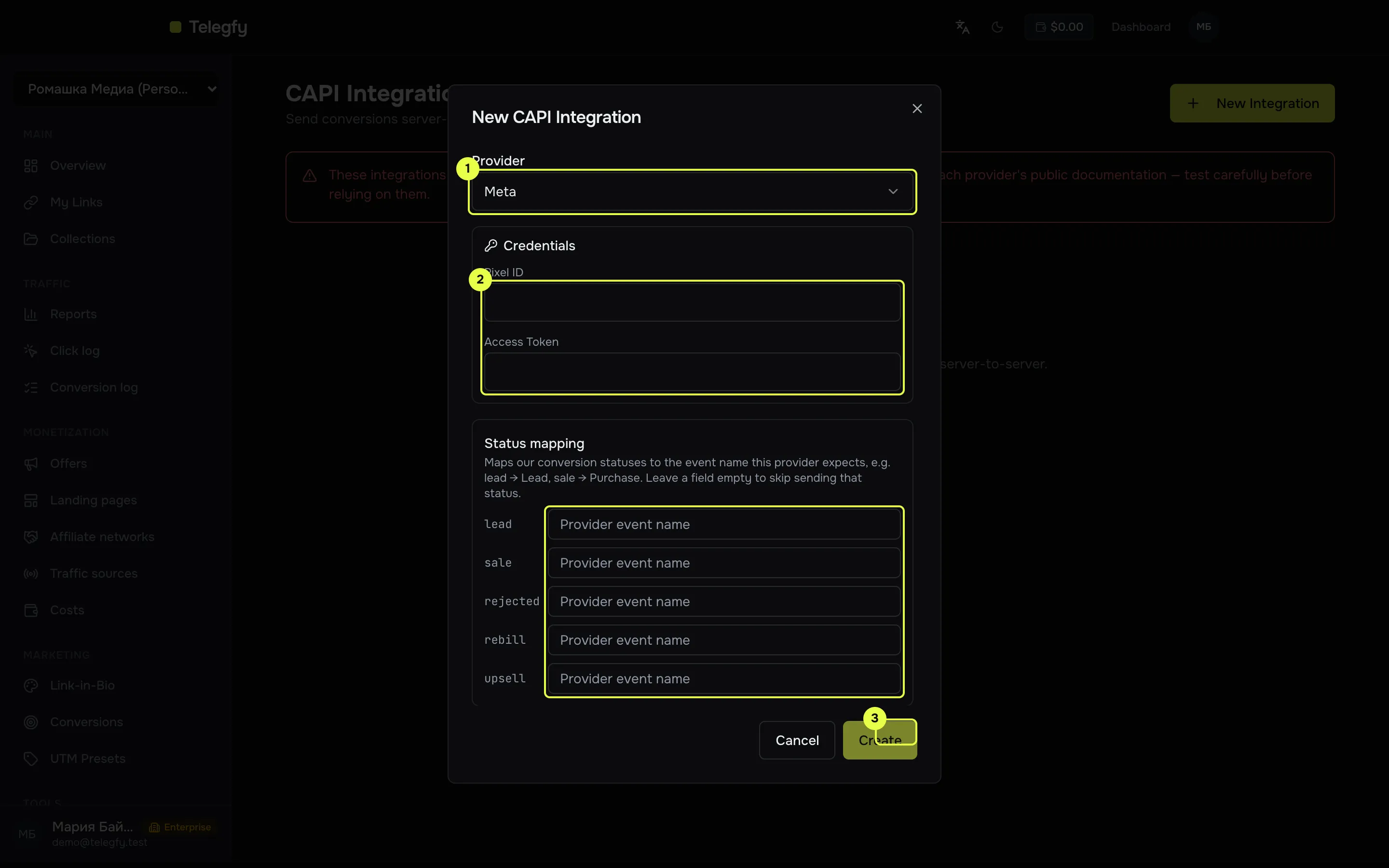Click the Offers megaphone icon
The image size is (1389, 868).
click(31, 463)
